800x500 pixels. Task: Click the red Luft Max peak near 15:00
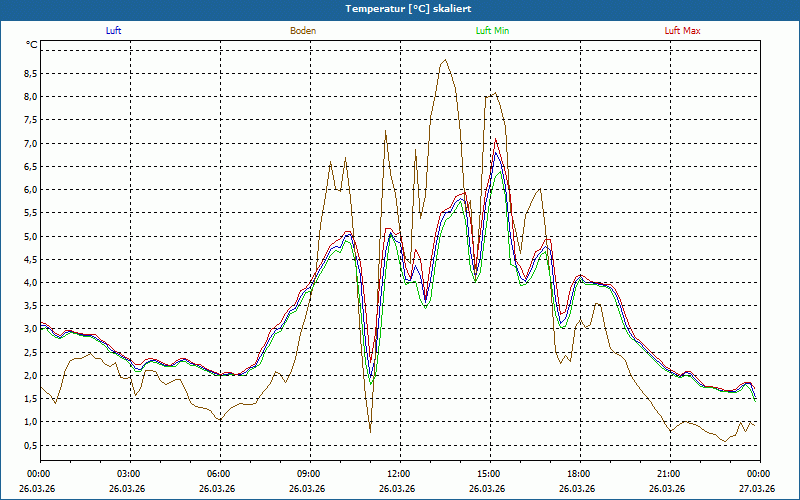(x=494, y=140)
